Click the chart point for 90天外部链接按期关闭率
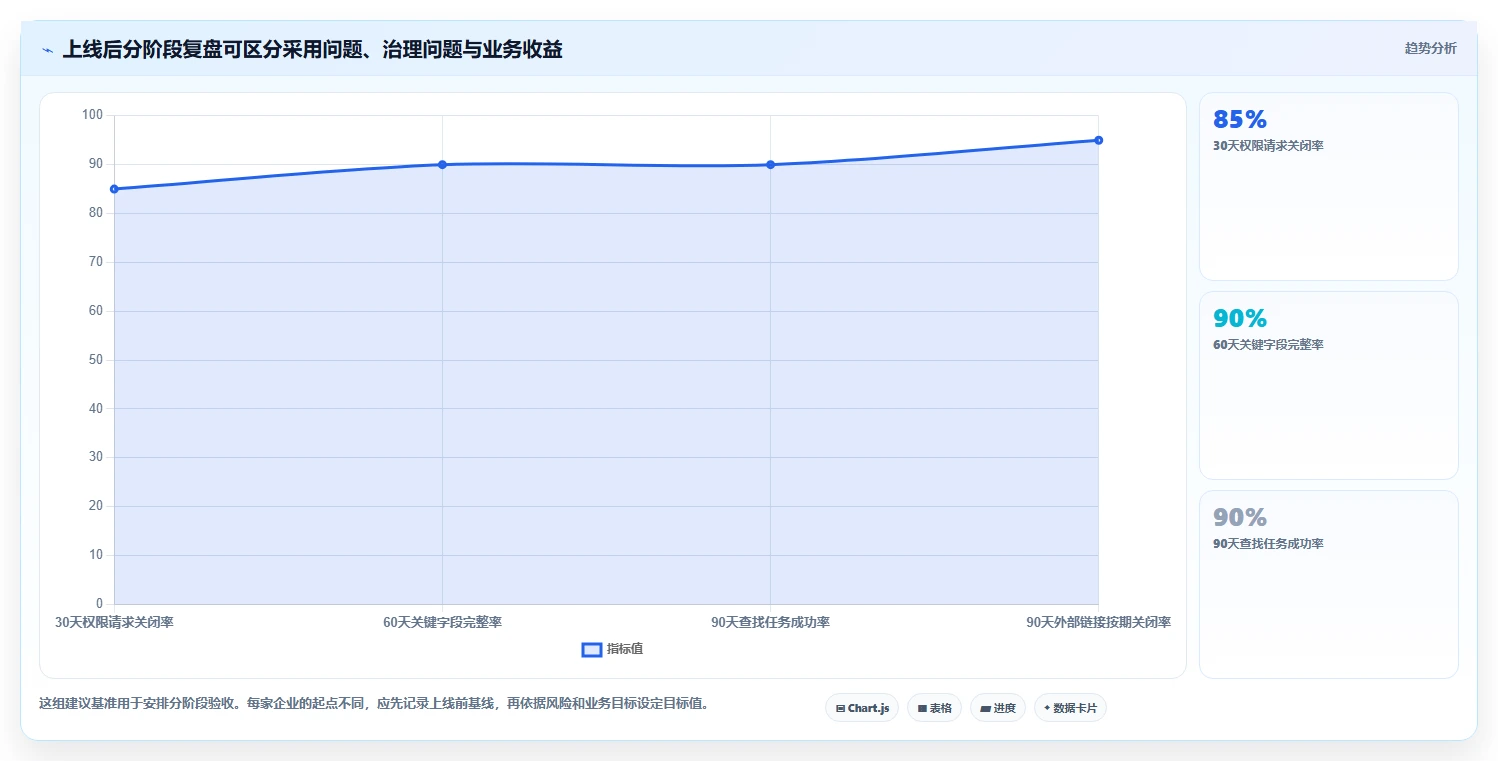Viewport: 1498px width, 761px height. coord(1098,140)
